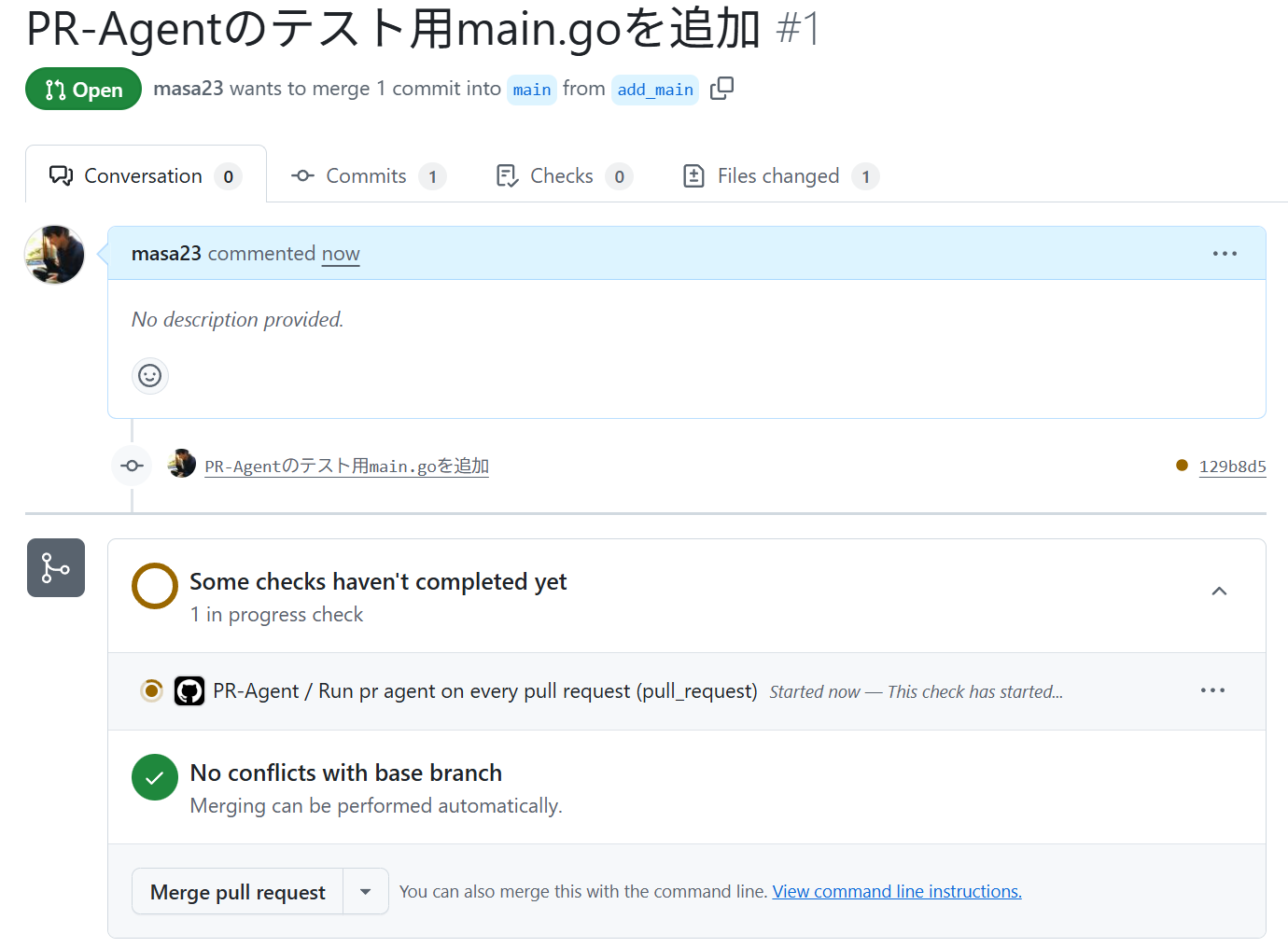Open View command line instructions link
Screen dimensions: 1288x947
coord(896,892)
